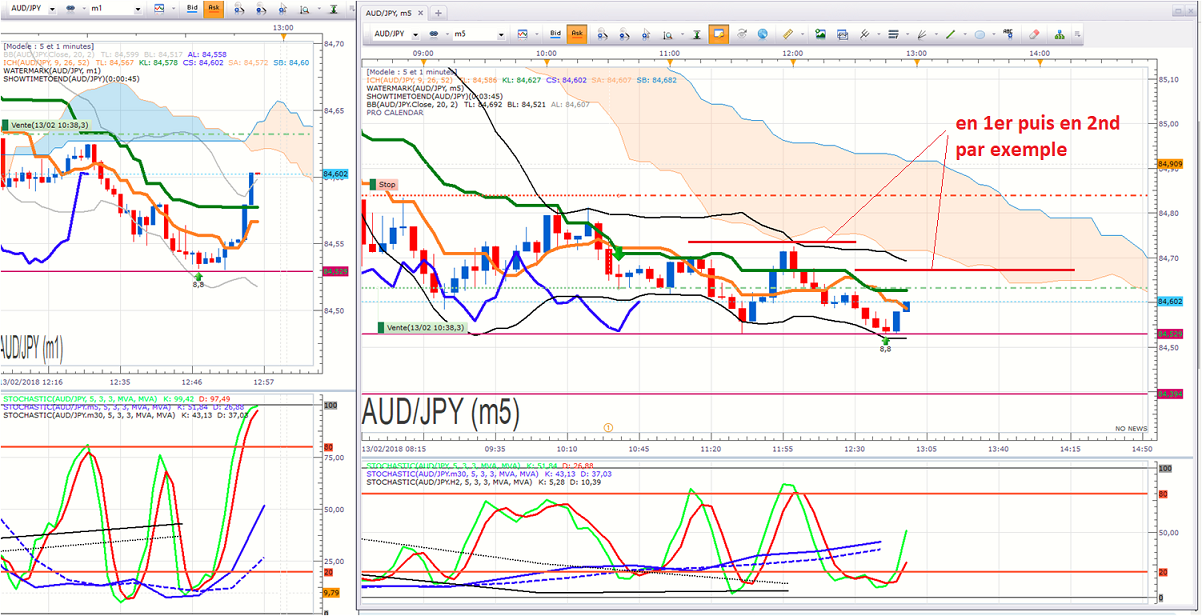Open toolbar overflow options in m5 chart
The image size is (1202, 616).
(1077, 34)
